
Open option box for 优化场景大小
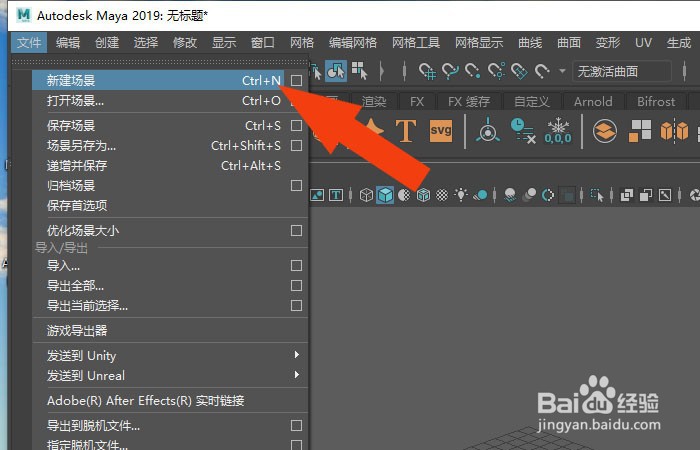pos(296,230)
